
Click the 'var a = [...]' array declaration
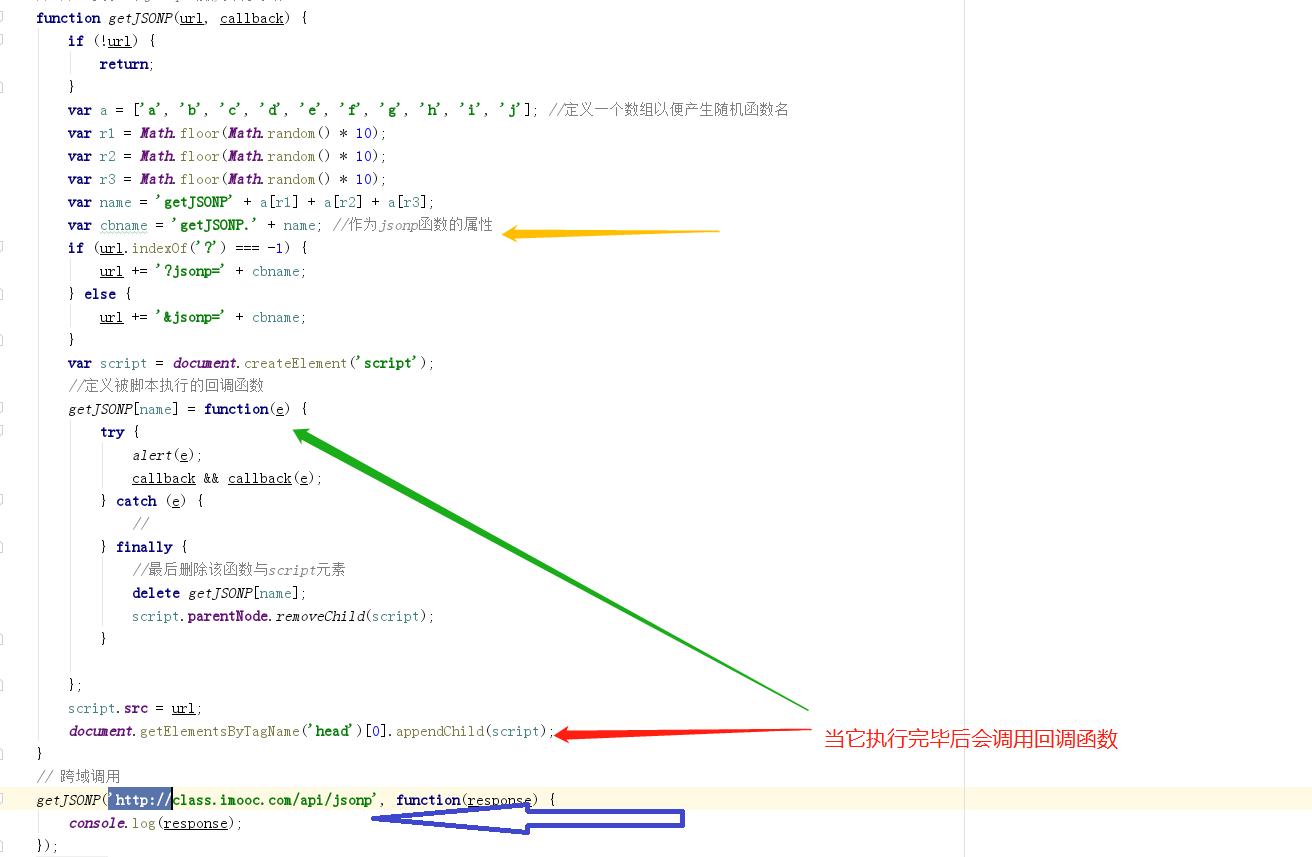304,110
